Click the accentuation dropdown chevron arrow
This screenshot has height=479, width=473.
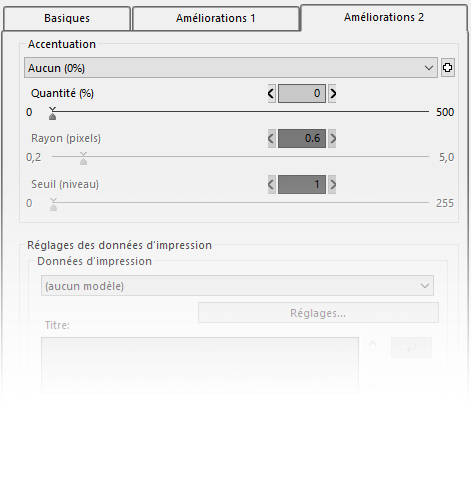point(429,68)
